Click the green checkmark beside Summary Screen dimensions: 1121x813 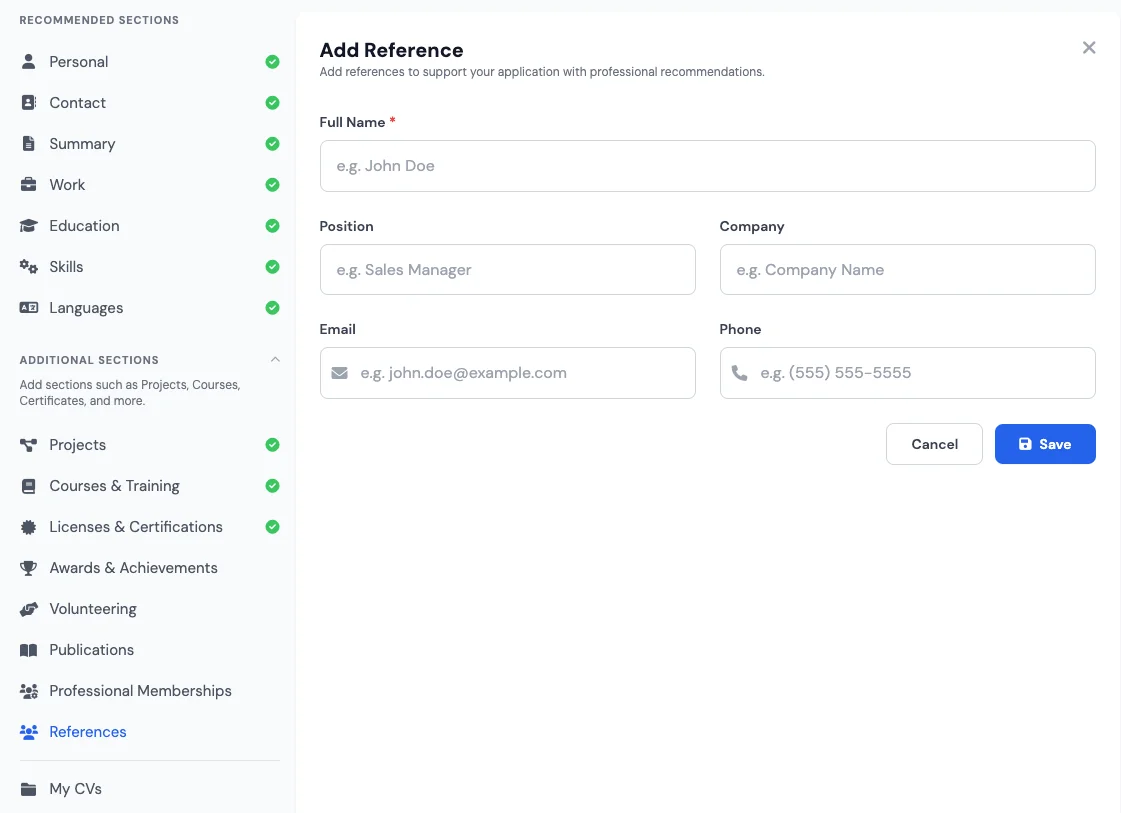pyautogui.click(x=272, y=144)
